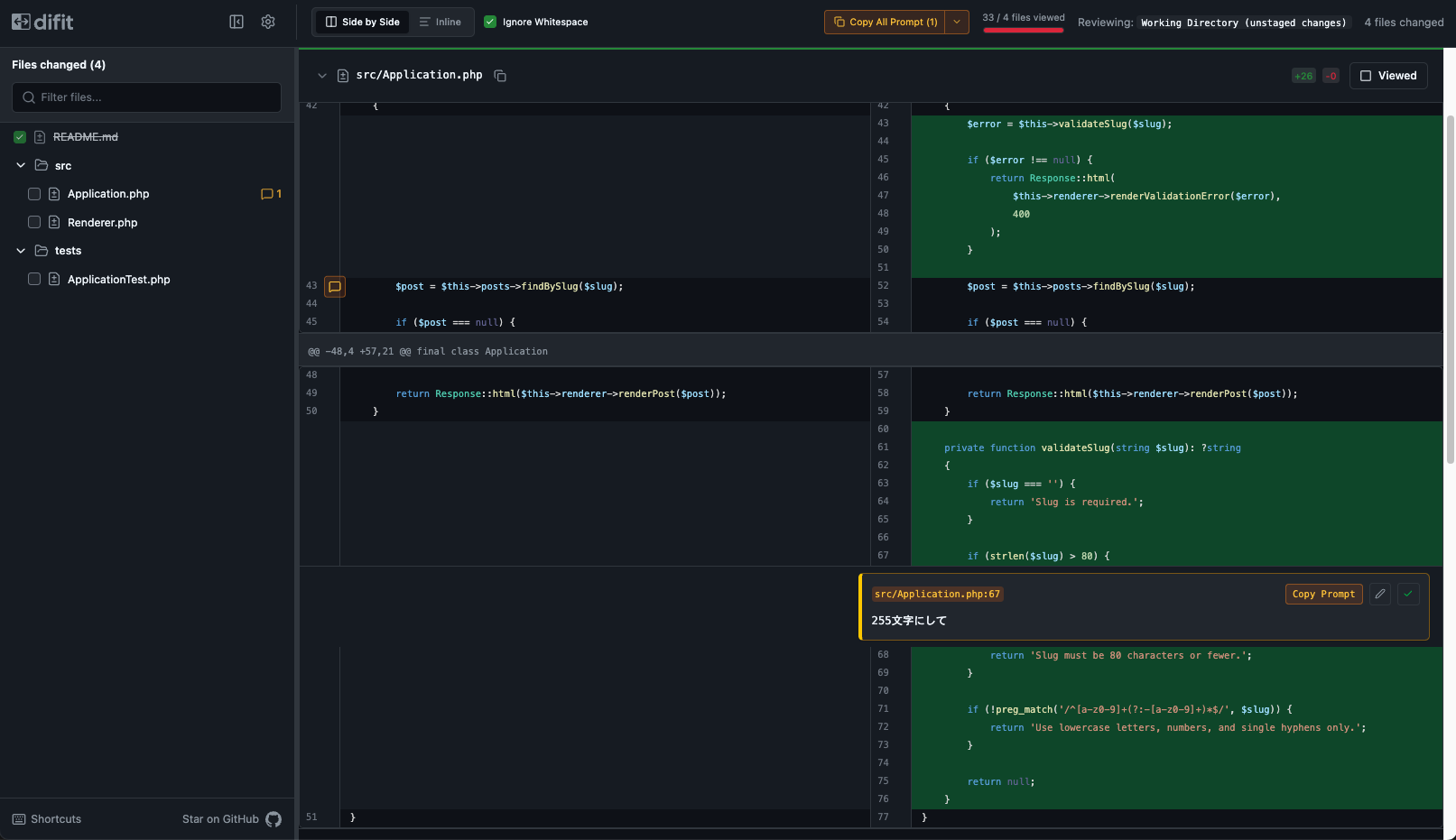Mark Renderer.php as viewed in sidebar

click(34, 222)
